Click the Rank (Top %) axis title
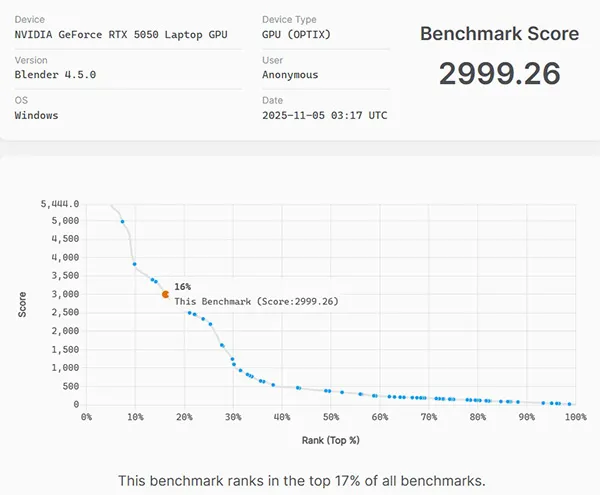 [x=331, y=439]
